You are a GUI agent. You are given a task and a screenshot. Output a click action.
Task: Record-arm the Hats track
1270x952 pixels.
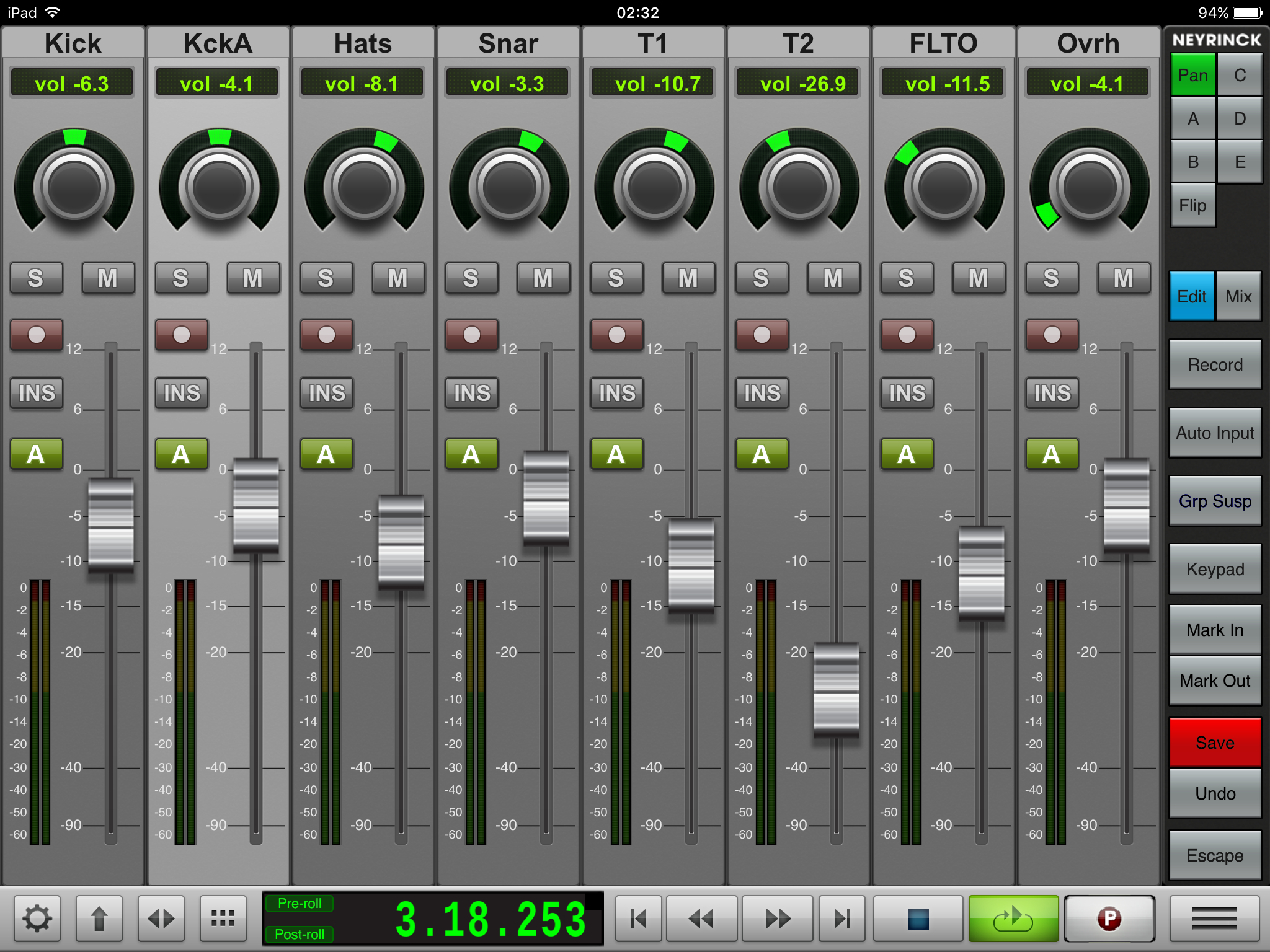point(327,335)
